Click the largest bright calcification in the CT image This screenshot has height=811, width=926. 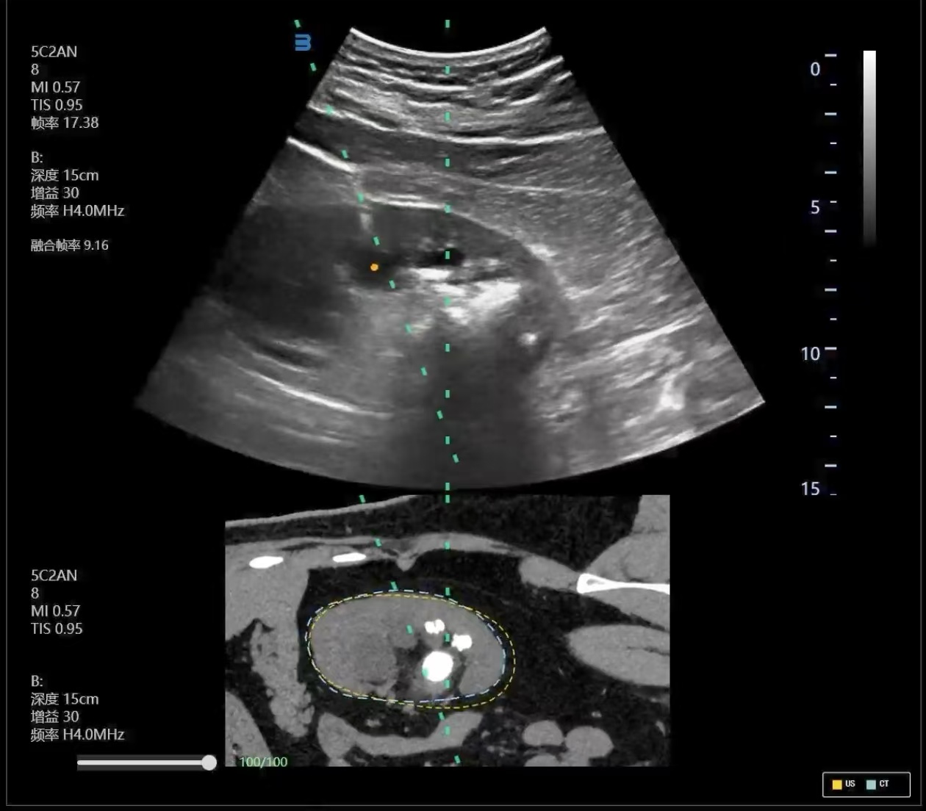pos(437,666)
